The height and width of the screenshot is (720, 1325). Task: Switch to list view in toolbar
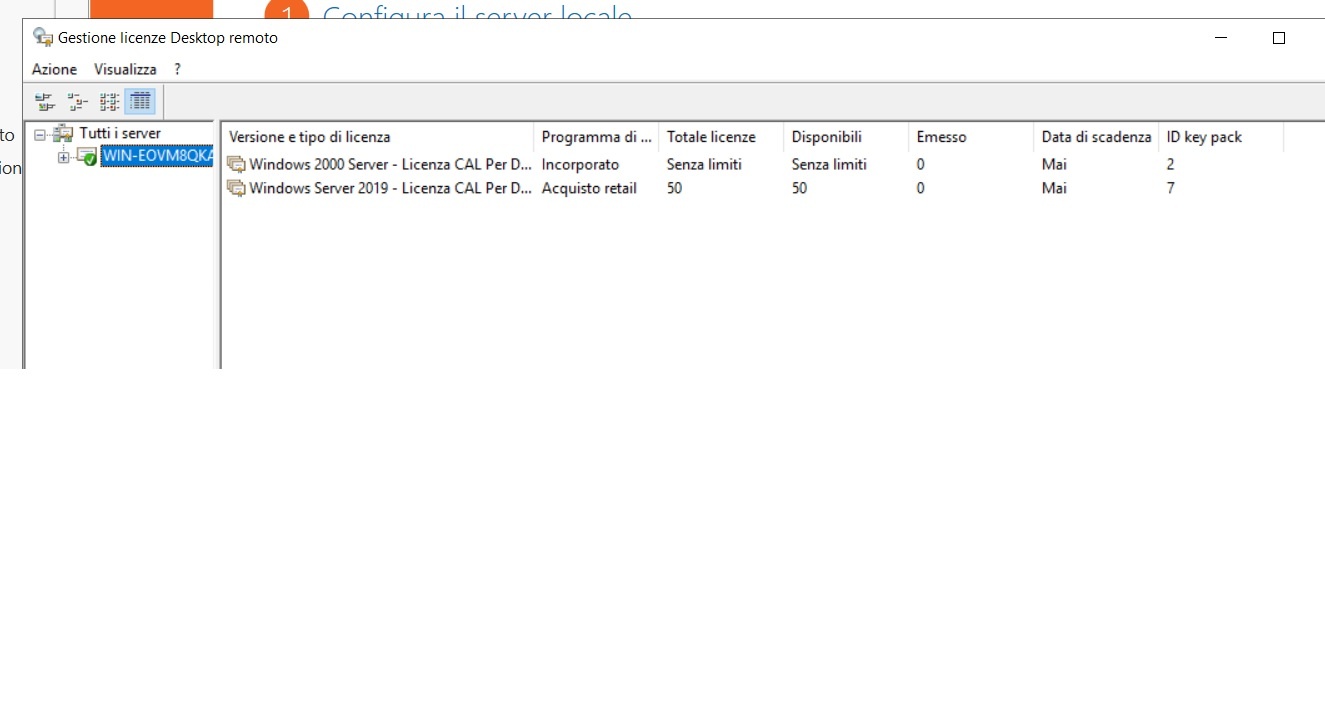tap(109, 101)
